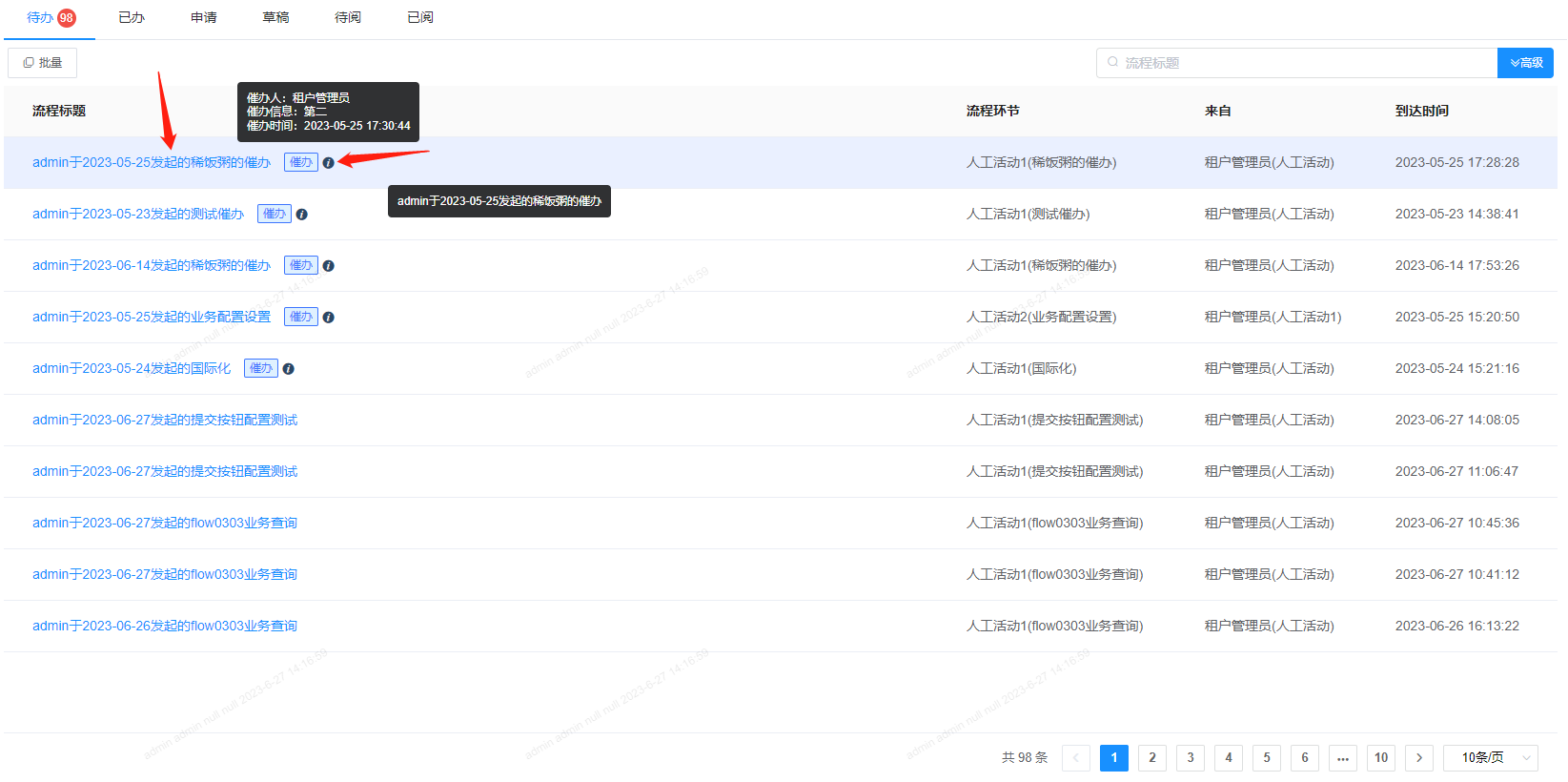The height and width of the screenshot is (782, 1568).
Task: Click the 流程标题 column header
Action: 59,111
